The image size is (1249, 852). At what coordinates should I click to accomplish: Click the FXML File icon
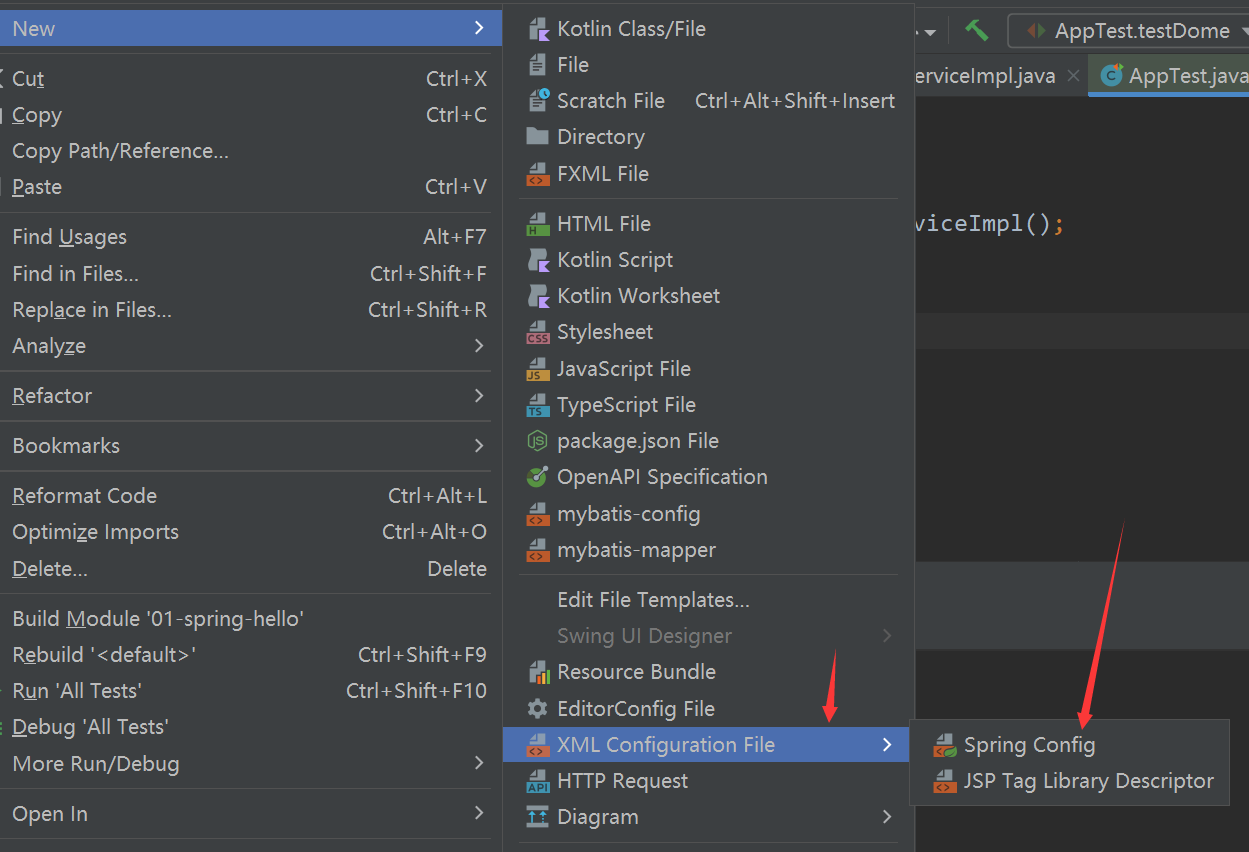[x=538, y=174]
